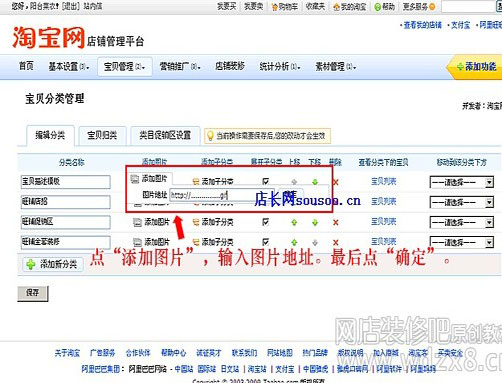The width and height of the screenshot is (502, 383).
Task: Click 添加图片 in the 旺铺促销区 row
Action: click(x=151, y=222)
